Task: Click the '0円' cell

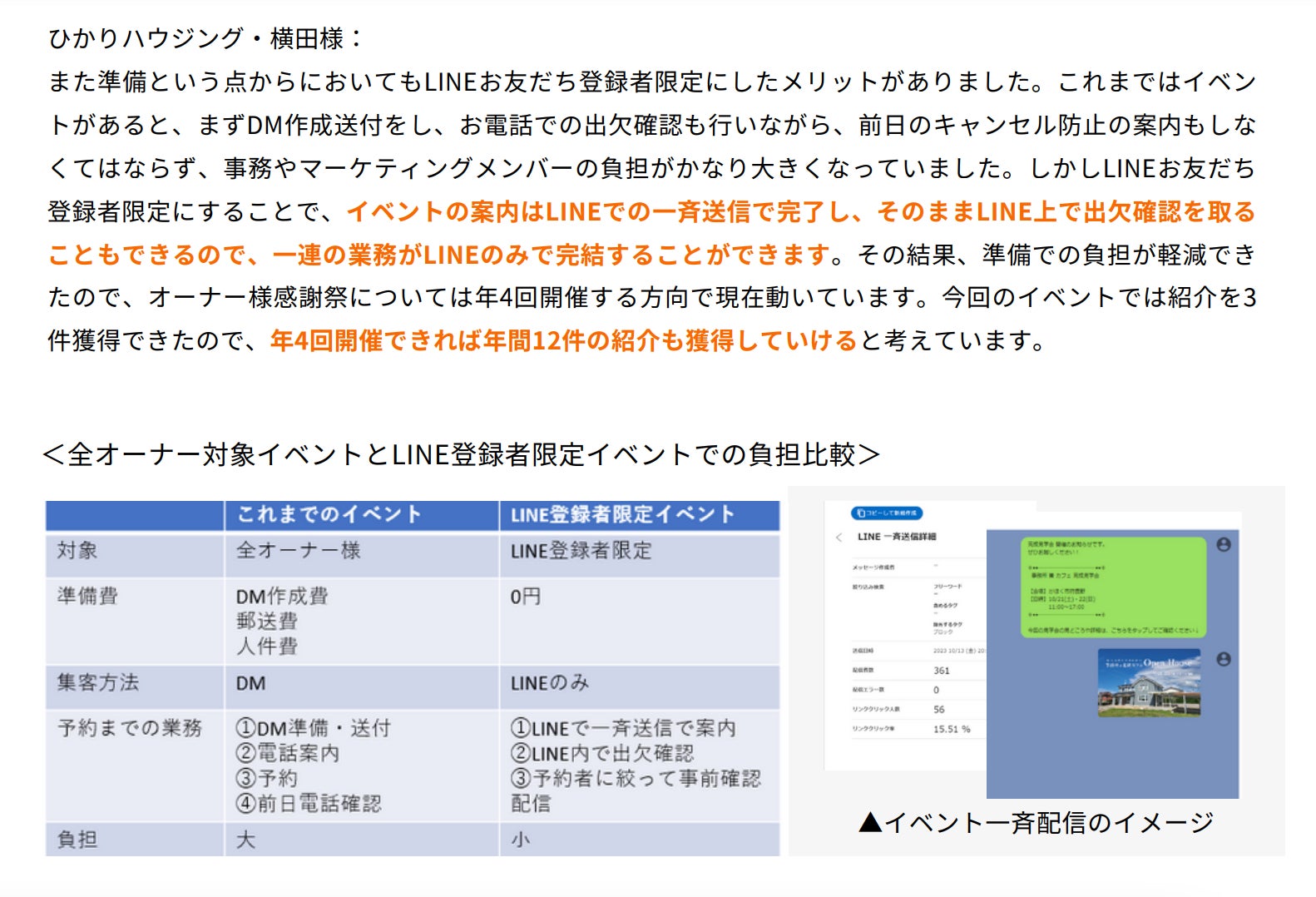Action: pos(526,596)
